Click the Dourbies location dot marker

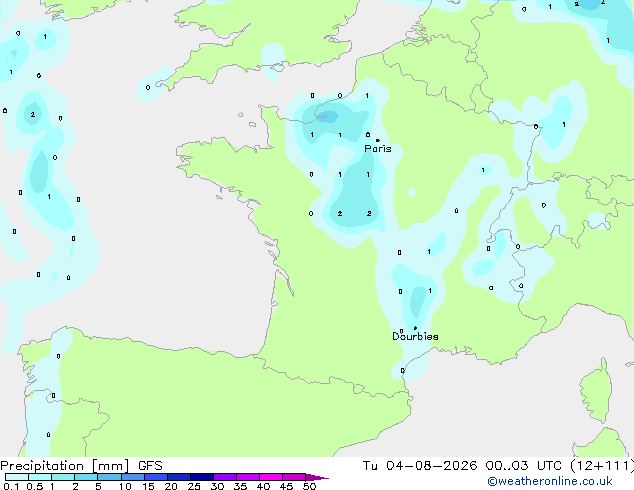(x=415, y=328)
